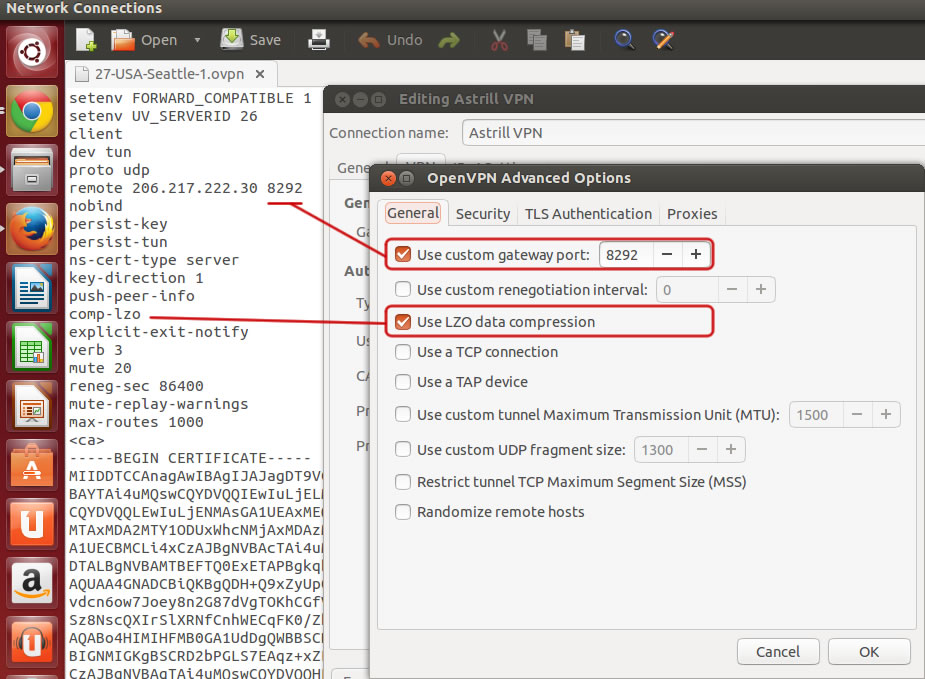Expand the Open recent files dropdown arrow
The image size is (925, 679).
[x=197, y=40]
